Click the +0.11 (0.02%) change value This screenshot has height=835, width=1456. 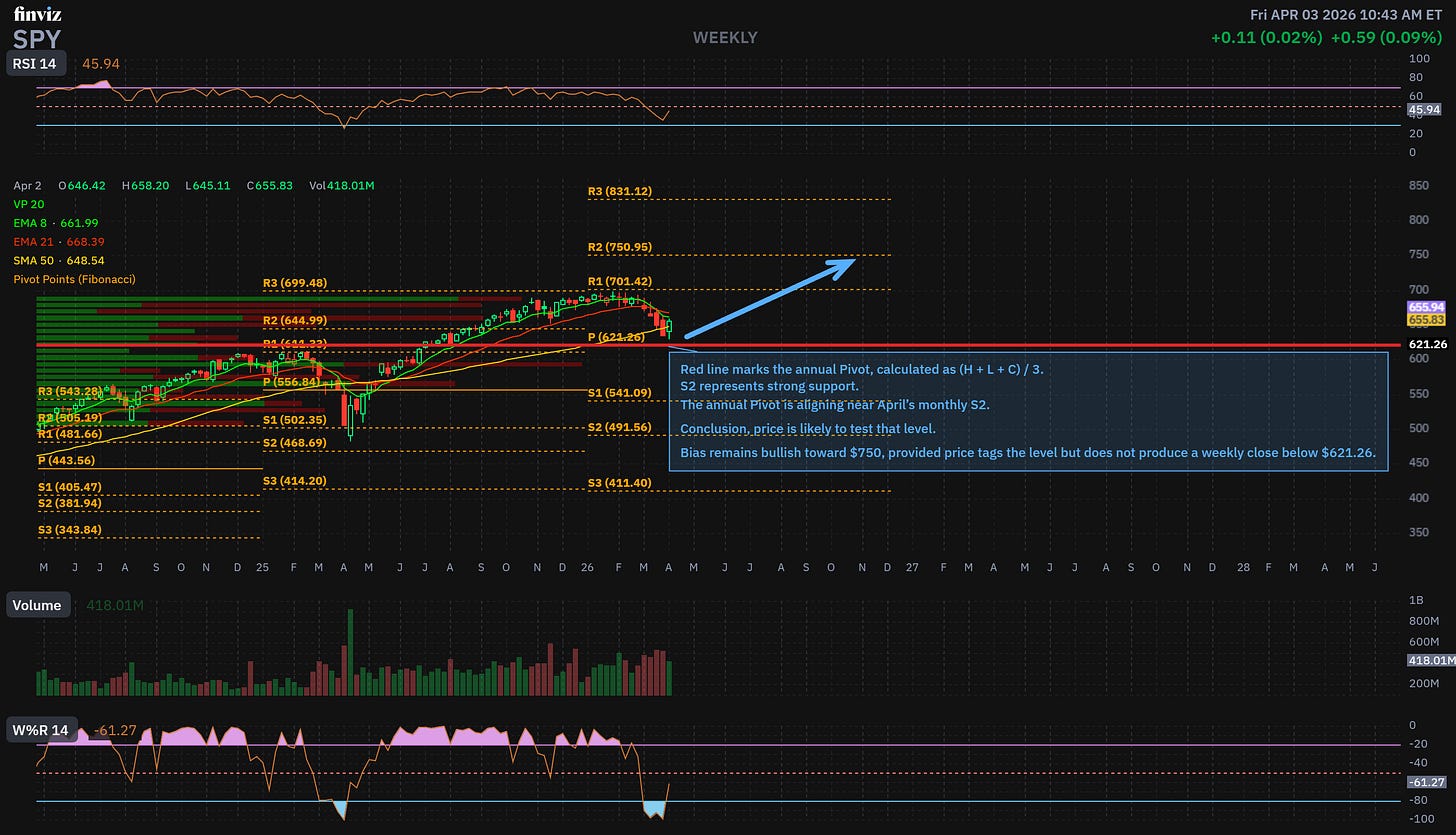point(1266,37)
